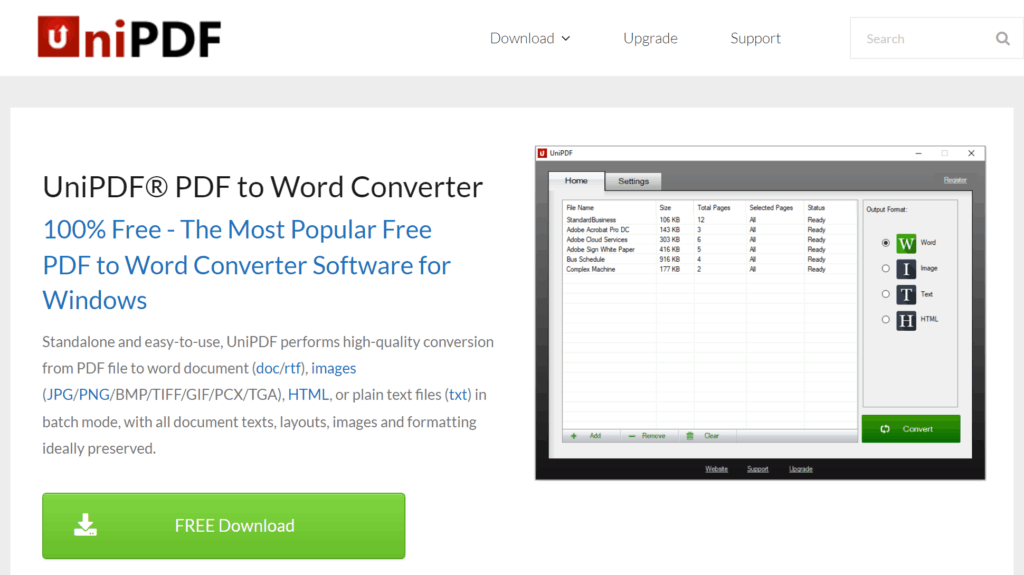The height and width of the screenshot is (575, 1024).
Task: Follow the HTML link in description
Action: click(x=308, y=395)
